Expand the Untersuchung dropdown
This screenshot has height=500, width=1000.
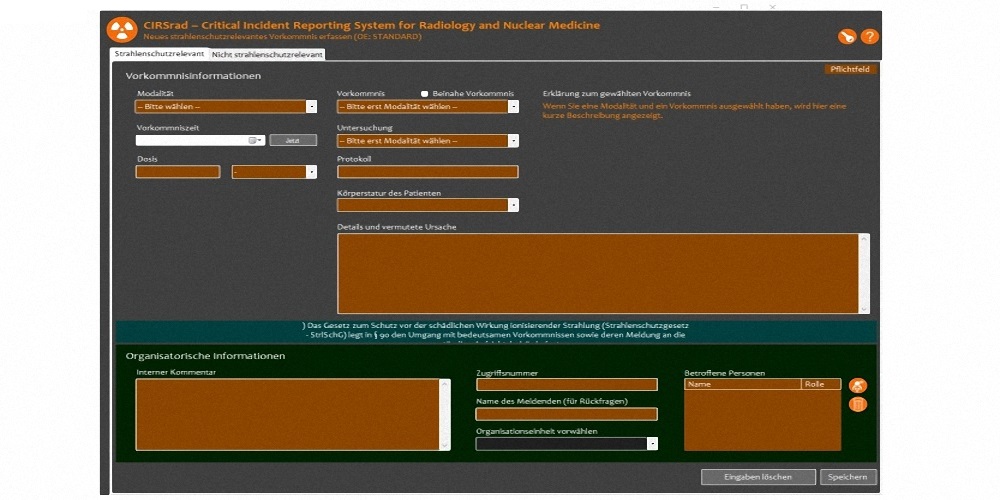(x=513, y=141)
